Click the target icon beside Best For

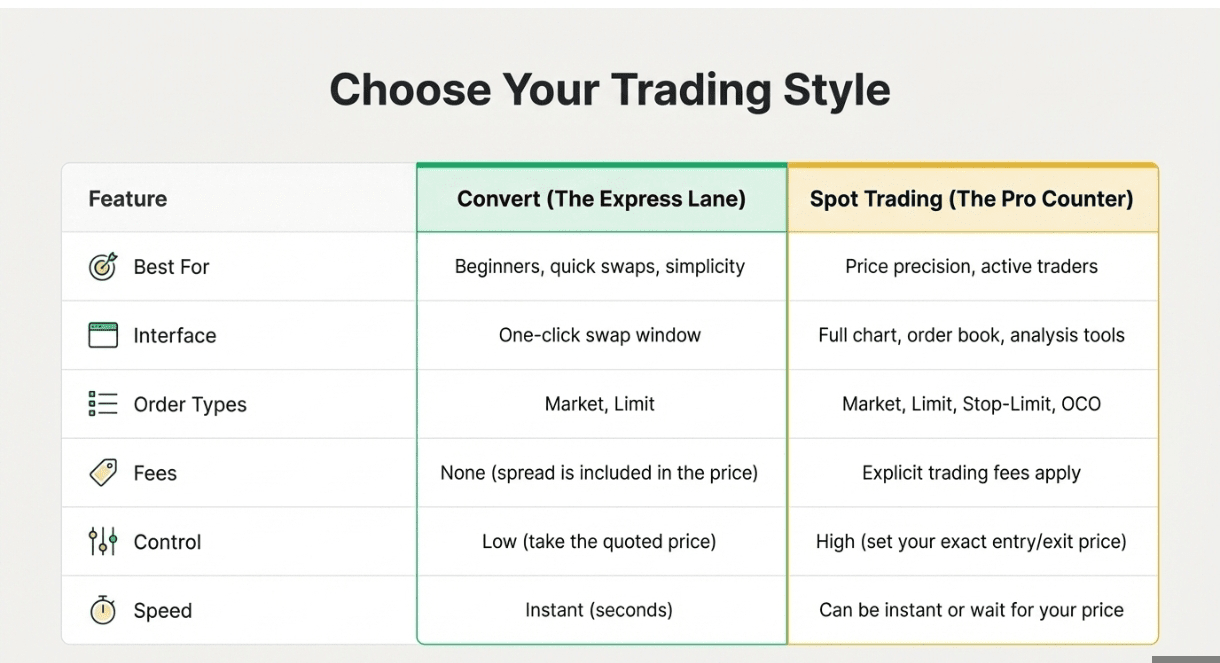click(x=103, y=267)
